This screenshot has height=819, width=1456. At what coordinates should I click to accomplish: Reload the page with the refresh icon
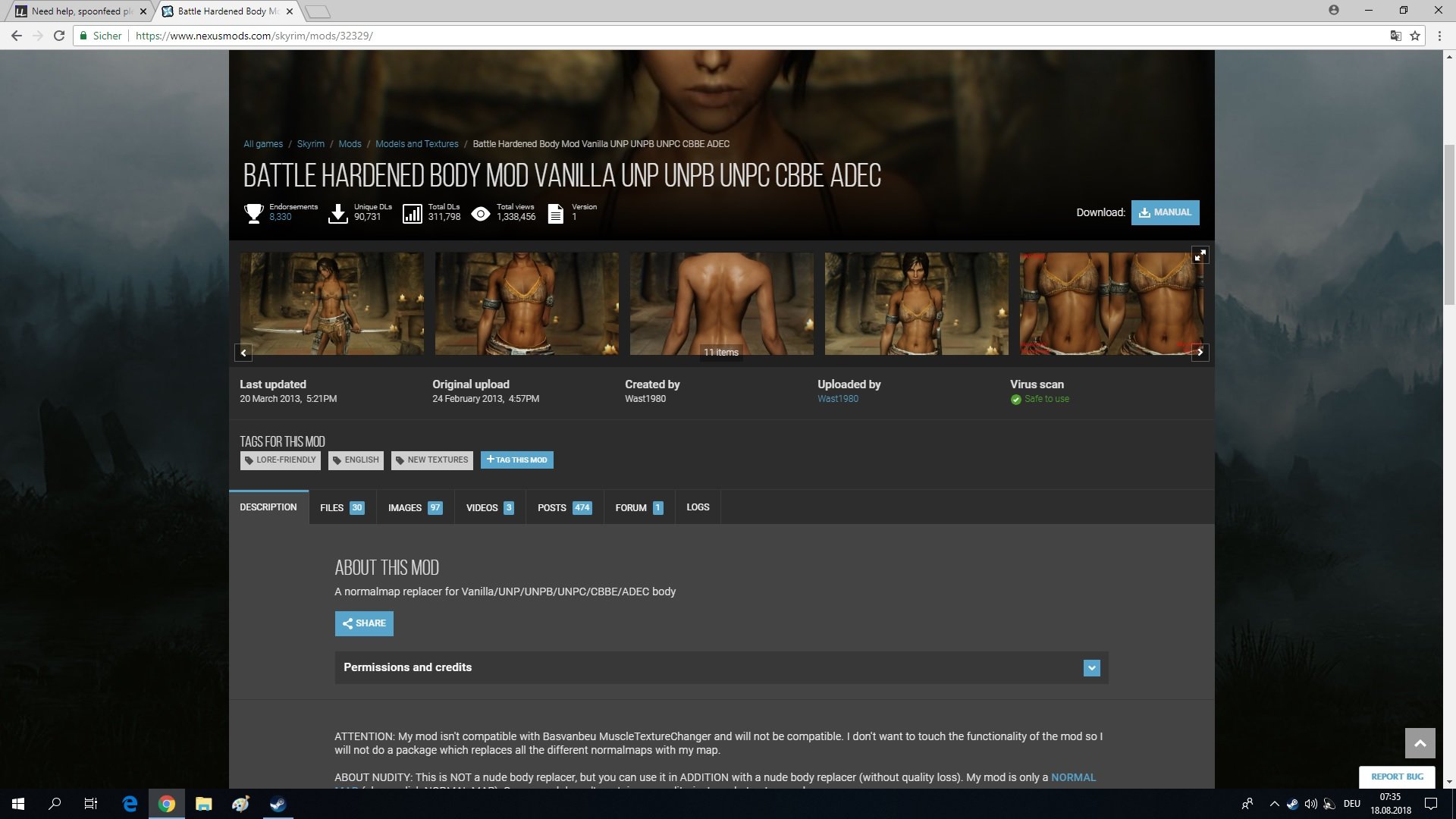point(59,36)
